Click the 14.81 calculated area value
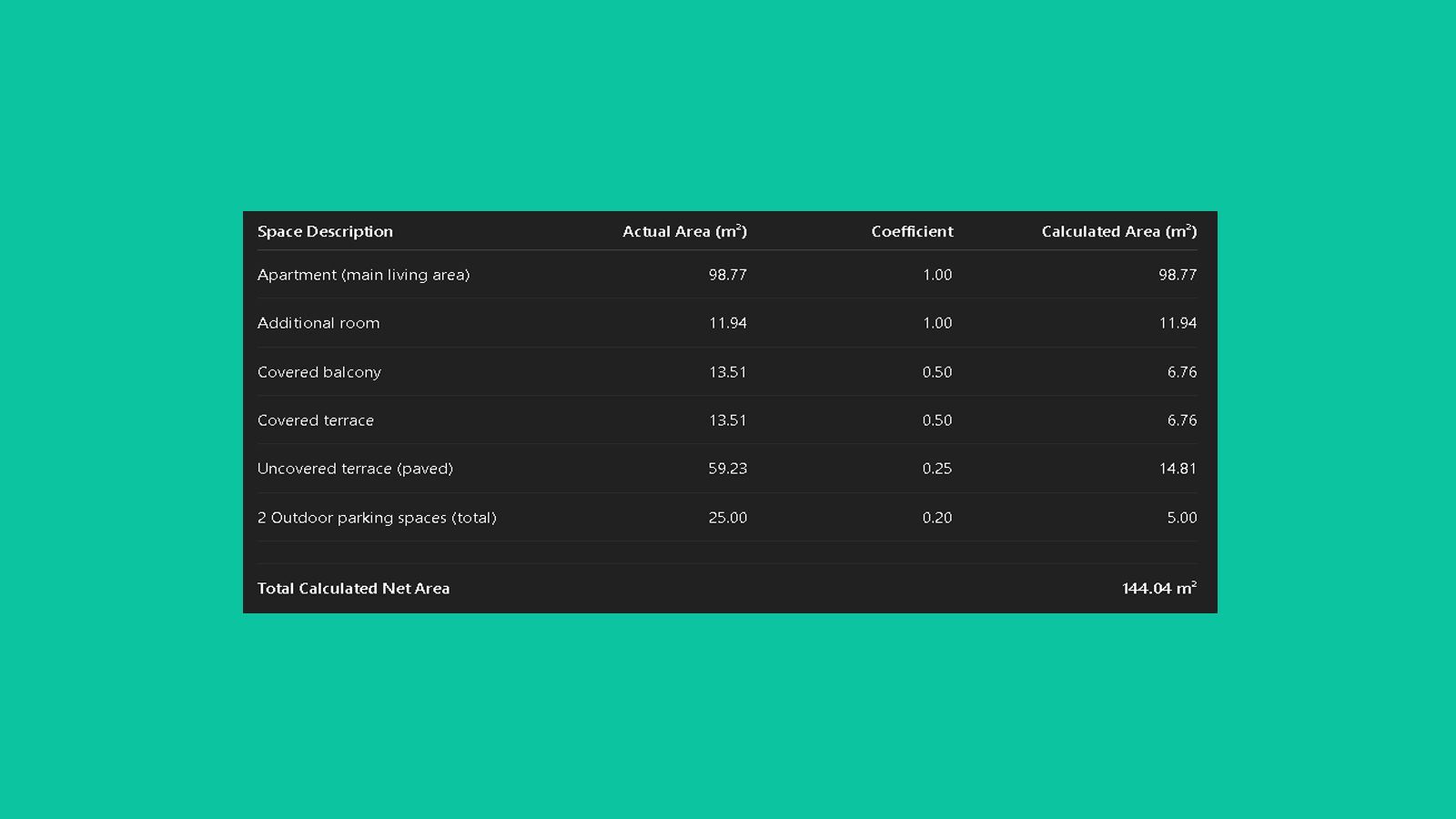1456x819 pixels. pos(1178,469)
